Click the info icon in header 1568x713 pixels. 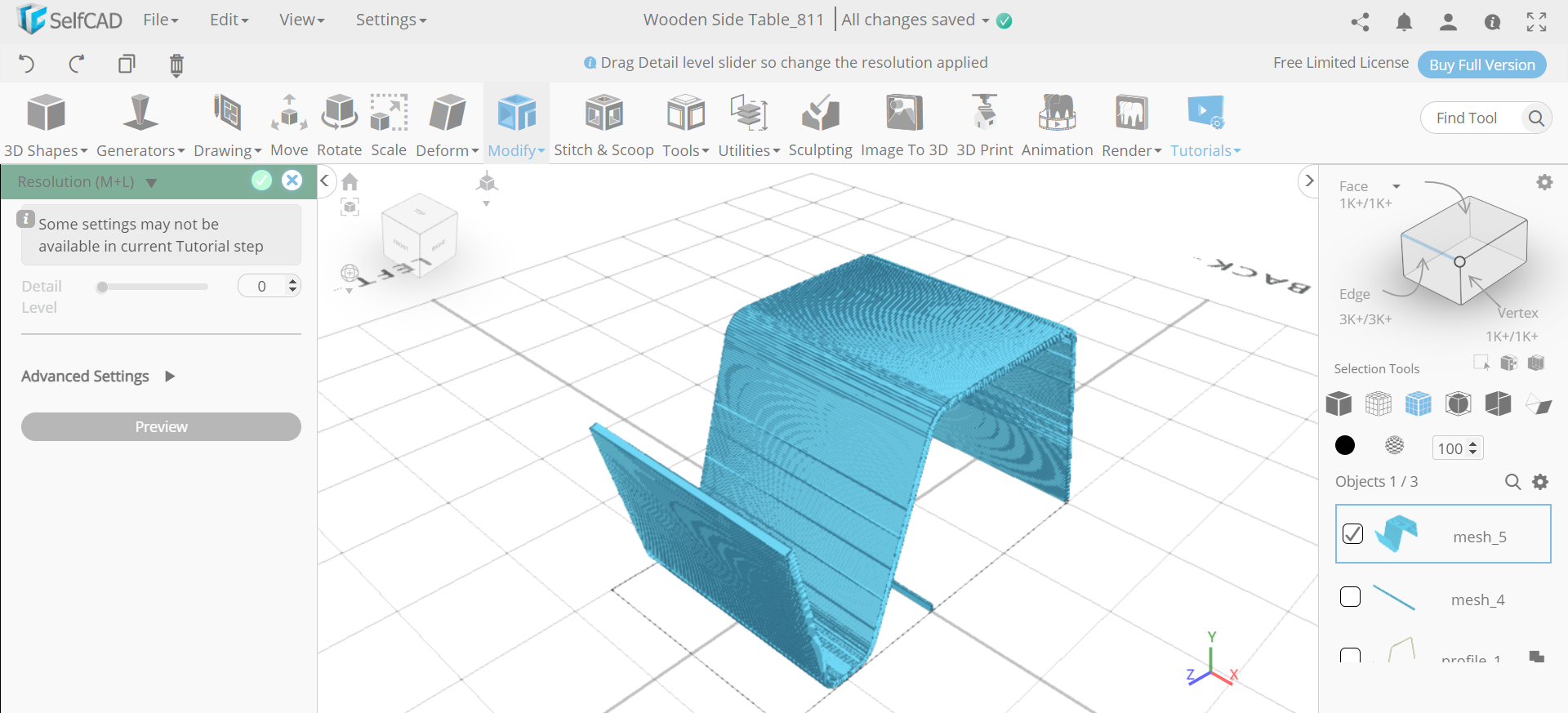pos(1492,22)
